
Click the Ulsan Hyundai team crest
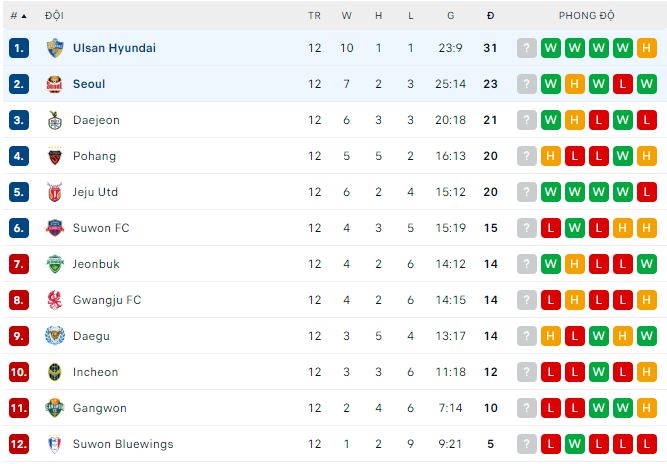coord(54,48)
